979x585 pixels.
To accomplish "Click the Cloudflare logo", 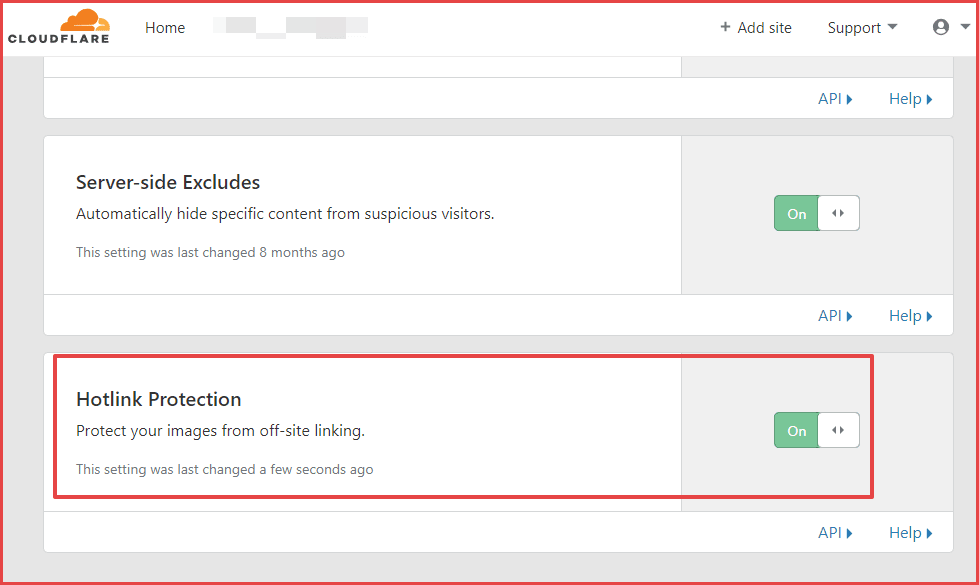I will [x=60, y=26].
